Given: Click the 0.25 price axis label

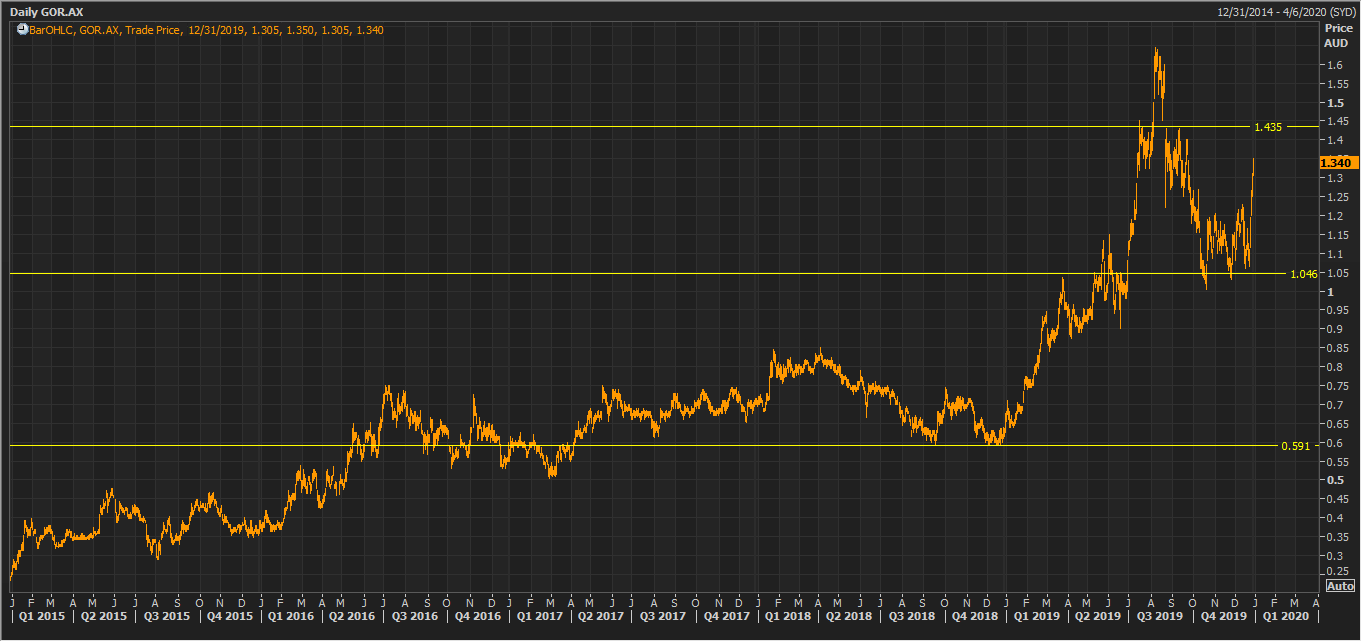Looking at the screenshot, I should pyautogui.click(x=1338, y=571).
